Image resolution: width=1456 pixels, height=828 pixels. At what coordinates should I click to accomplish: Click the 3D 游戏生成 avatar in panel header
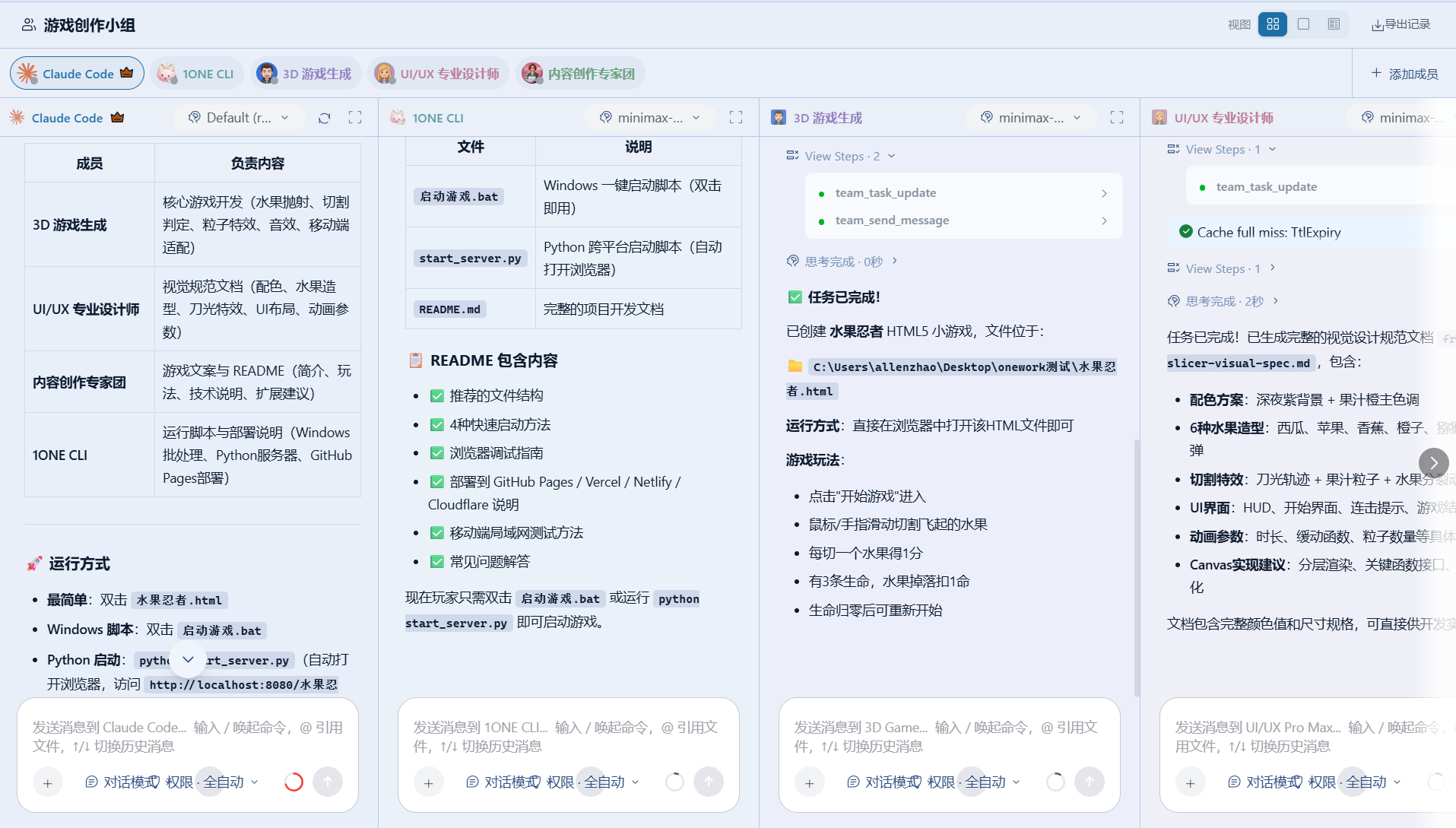779,117
